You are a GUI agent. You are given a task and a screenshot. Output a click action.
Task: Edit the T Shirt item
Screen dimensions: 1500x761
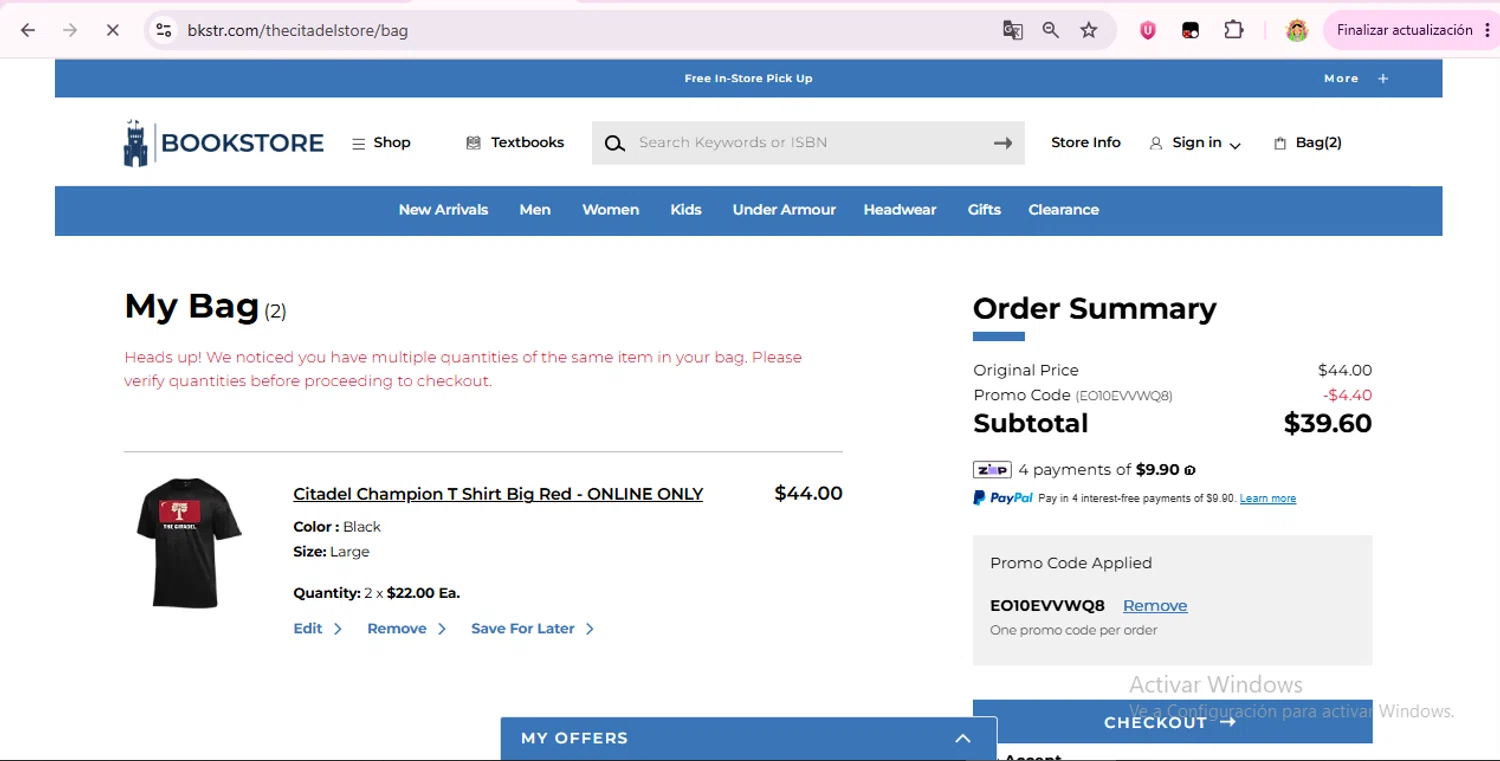pyautogui.click(x=317, y=629)
